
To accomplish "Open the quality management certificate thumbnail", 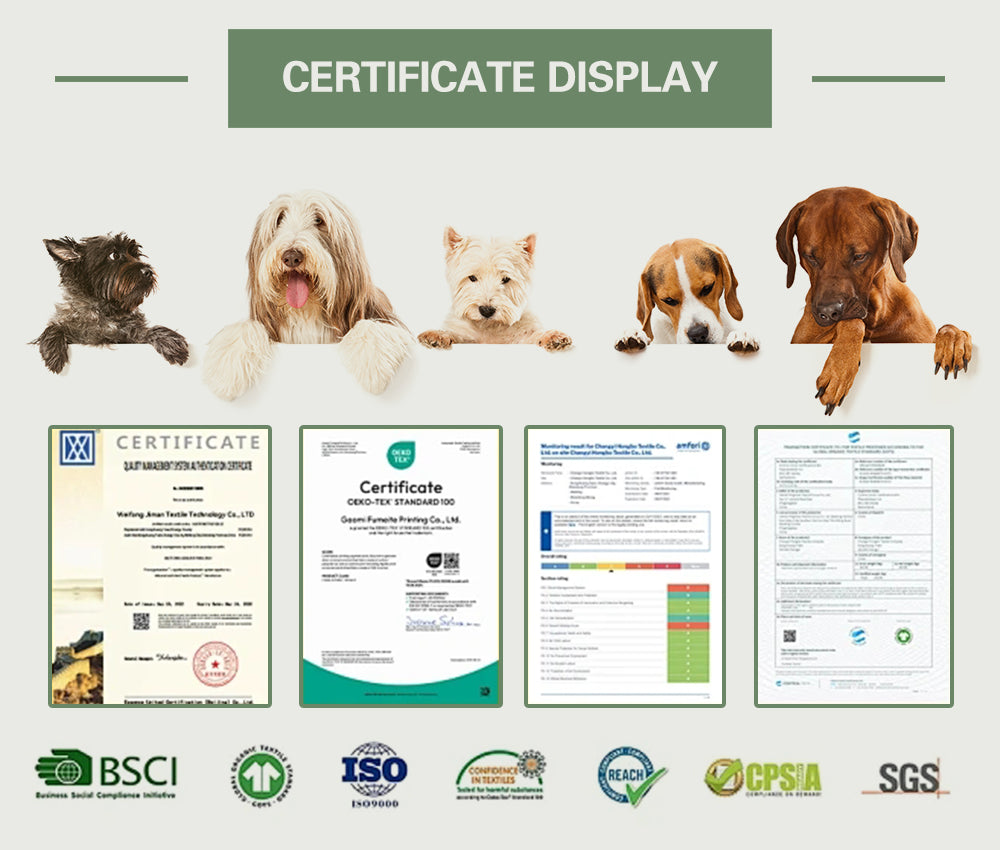I will [x=160, y=566].
